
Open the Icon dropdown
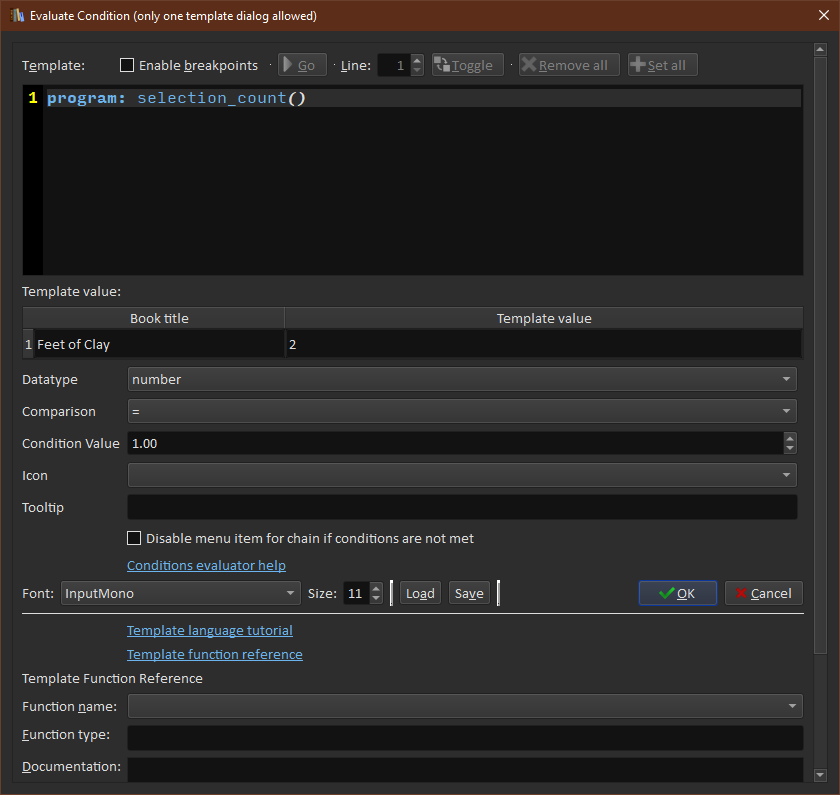pos(462,475)
